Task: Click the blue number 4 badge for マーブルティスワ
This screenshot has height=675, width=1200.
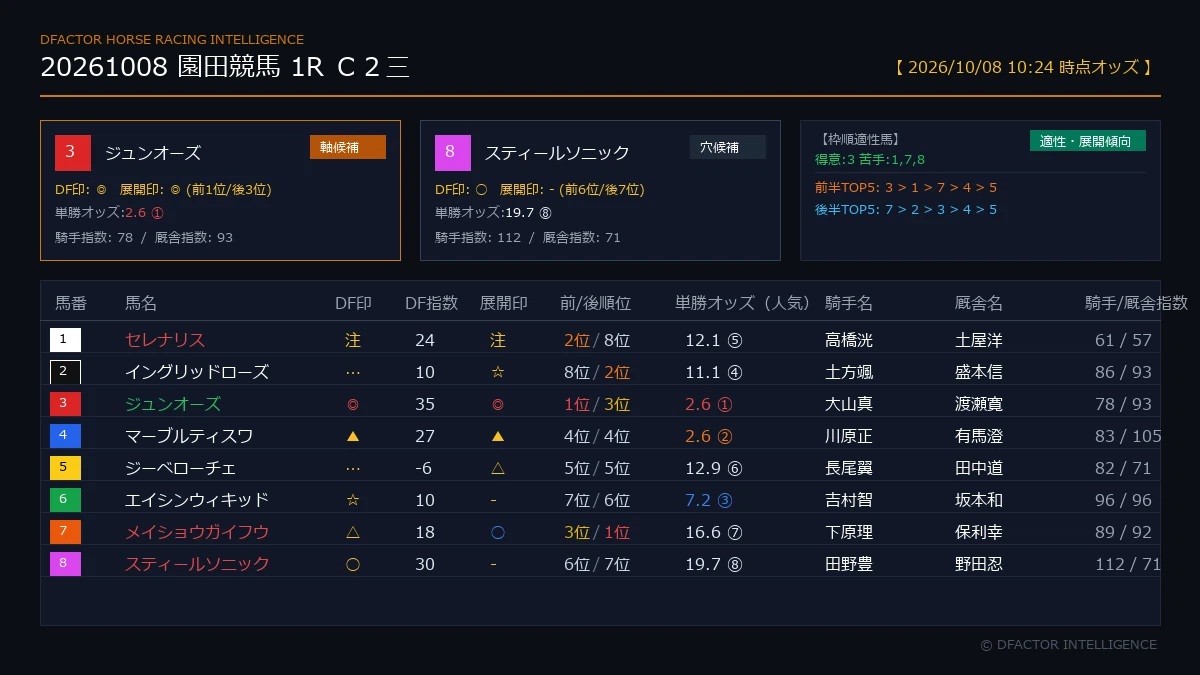Action: click(x=65, y=436)
